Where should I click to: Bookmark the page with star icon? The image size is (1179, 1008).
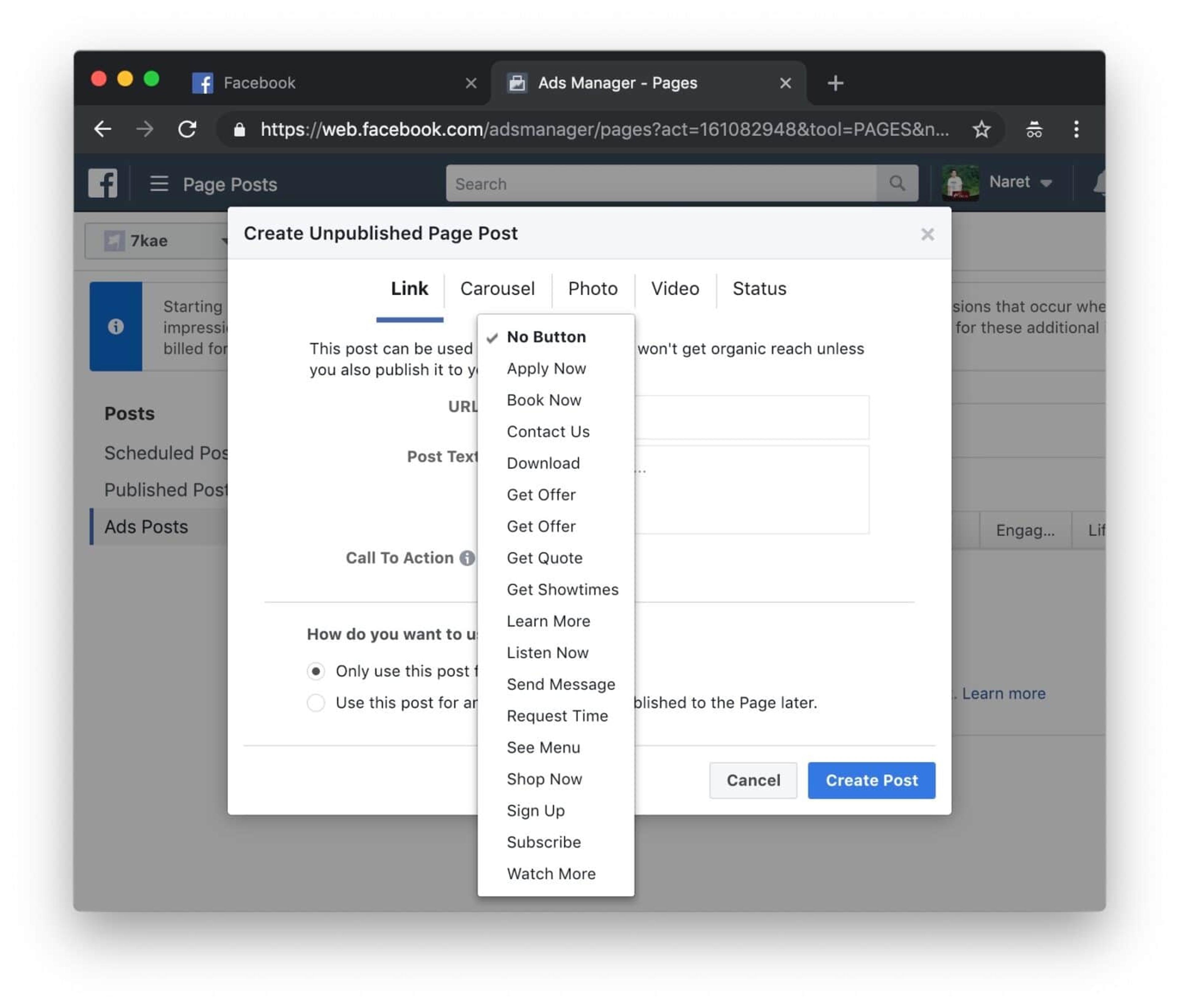[981, 129]
